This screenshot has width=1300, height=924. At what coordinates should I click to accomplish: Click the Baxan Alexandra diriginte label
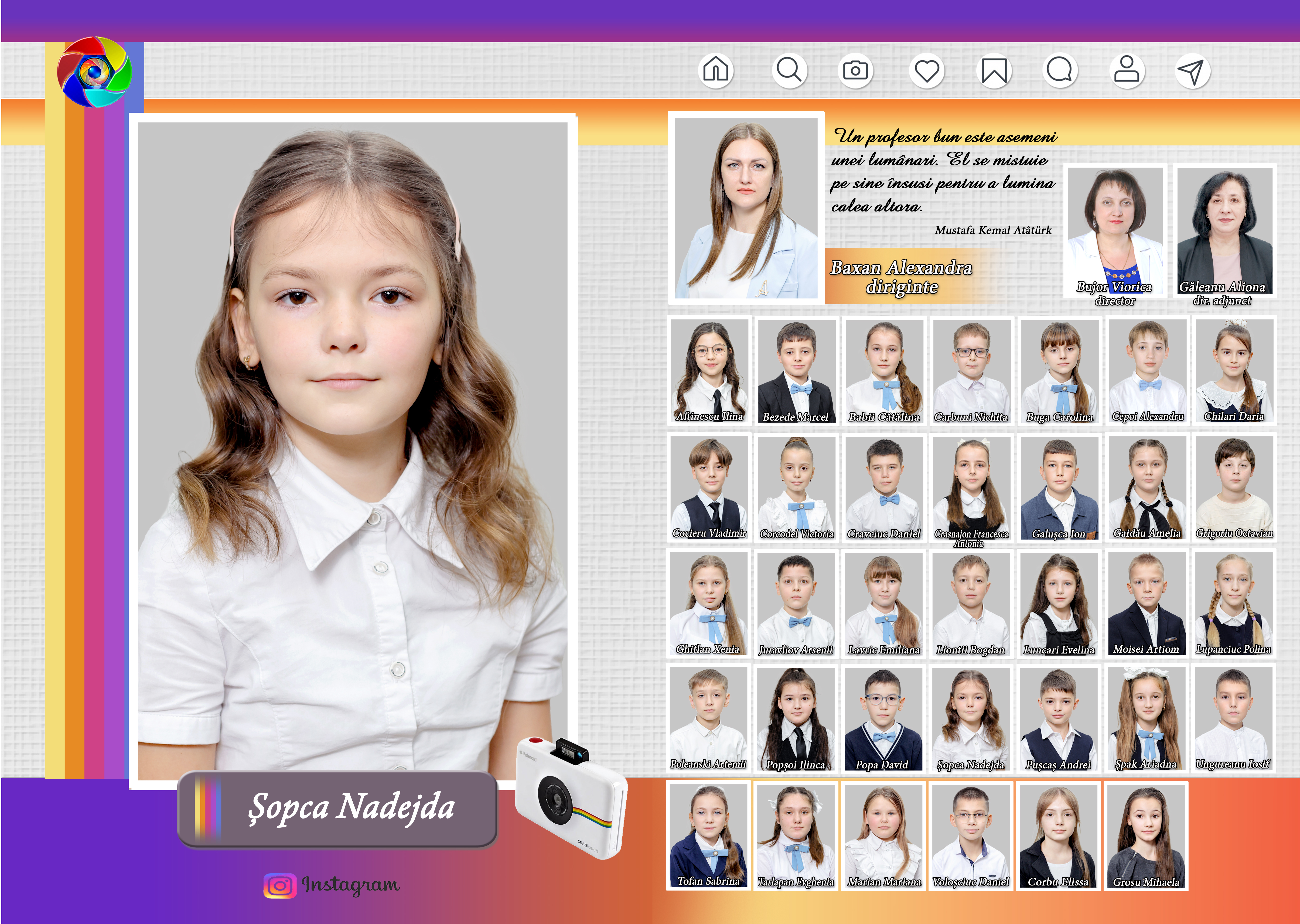pyautogui.click(x=901, y=277)
